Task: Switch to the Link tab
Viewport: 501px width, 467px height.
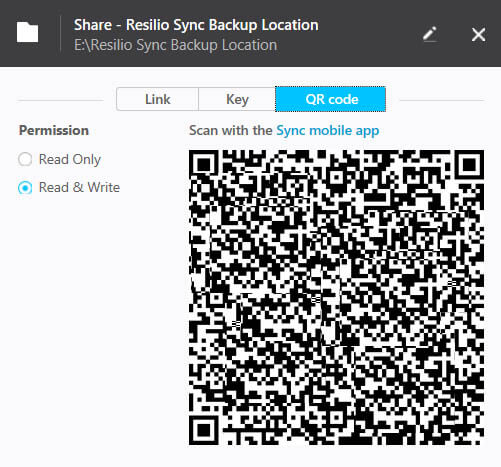Action: tap(157, 99)
